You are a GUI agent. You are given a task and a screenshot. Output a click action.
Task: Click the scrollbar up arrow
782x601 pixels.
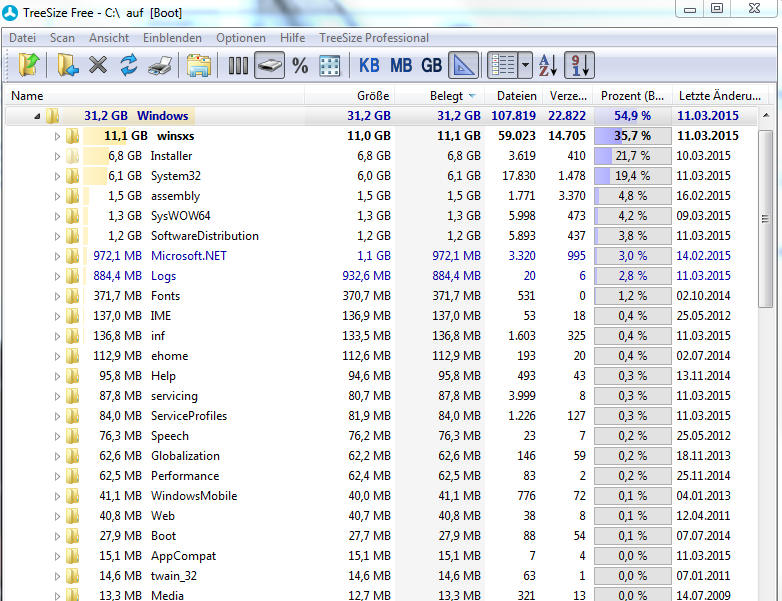coord(766,115)
